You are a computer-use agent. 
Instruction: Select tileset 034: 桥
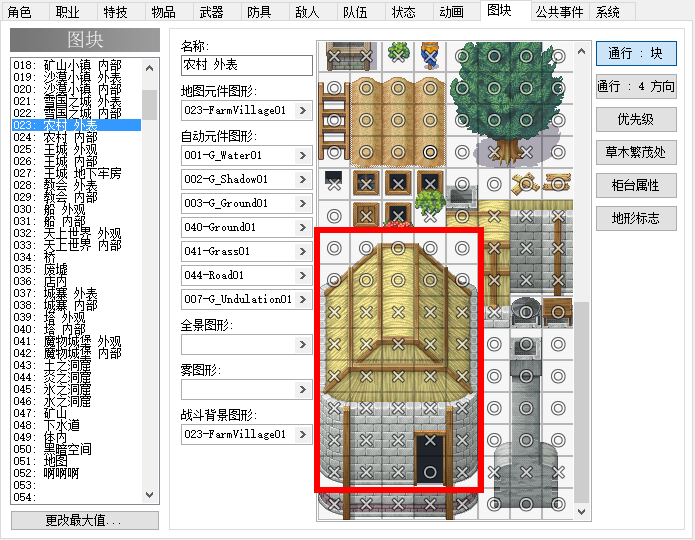pyautogui.click(x=76, y=257)
